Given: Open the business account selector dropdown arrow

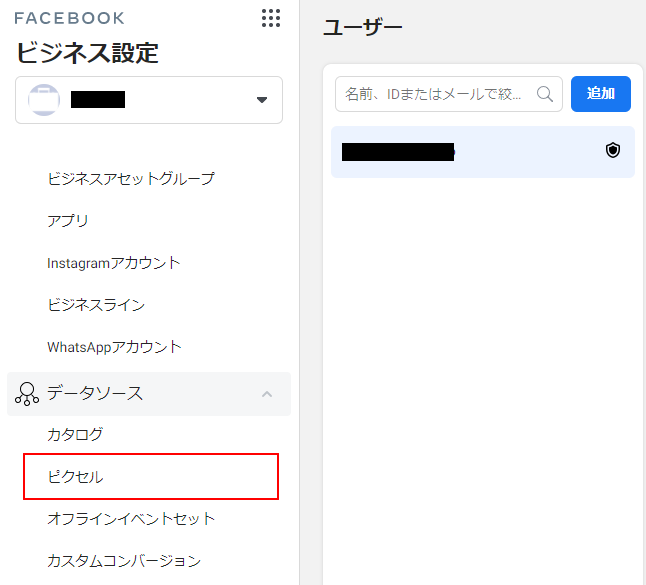Looking at the screenshot, I should coord(262,100).
